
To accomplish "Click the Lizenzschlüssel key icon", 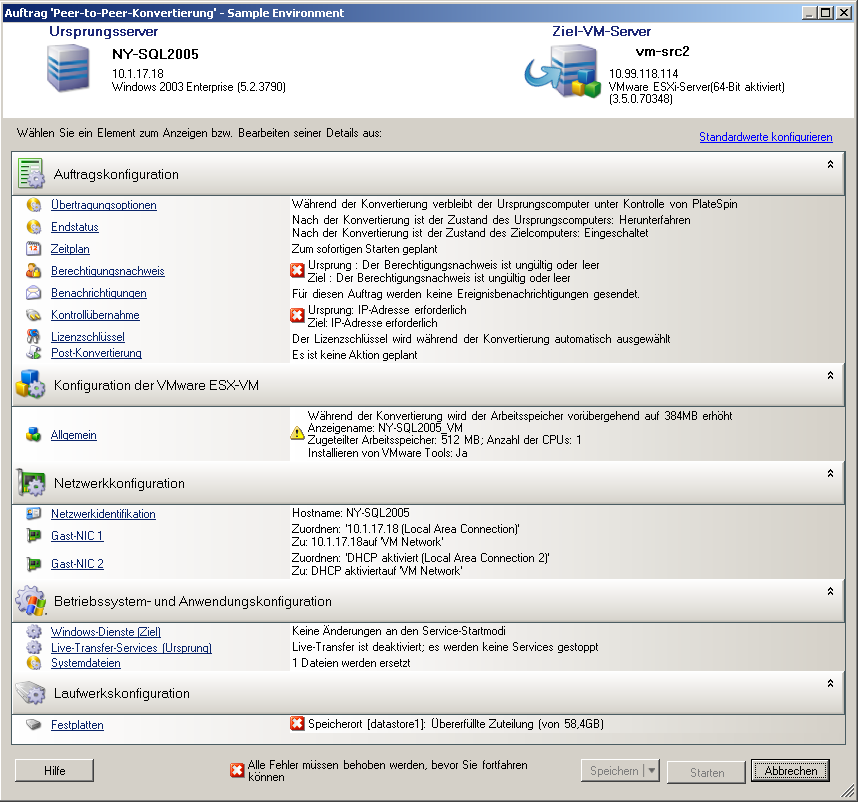I will coord(33,337).
